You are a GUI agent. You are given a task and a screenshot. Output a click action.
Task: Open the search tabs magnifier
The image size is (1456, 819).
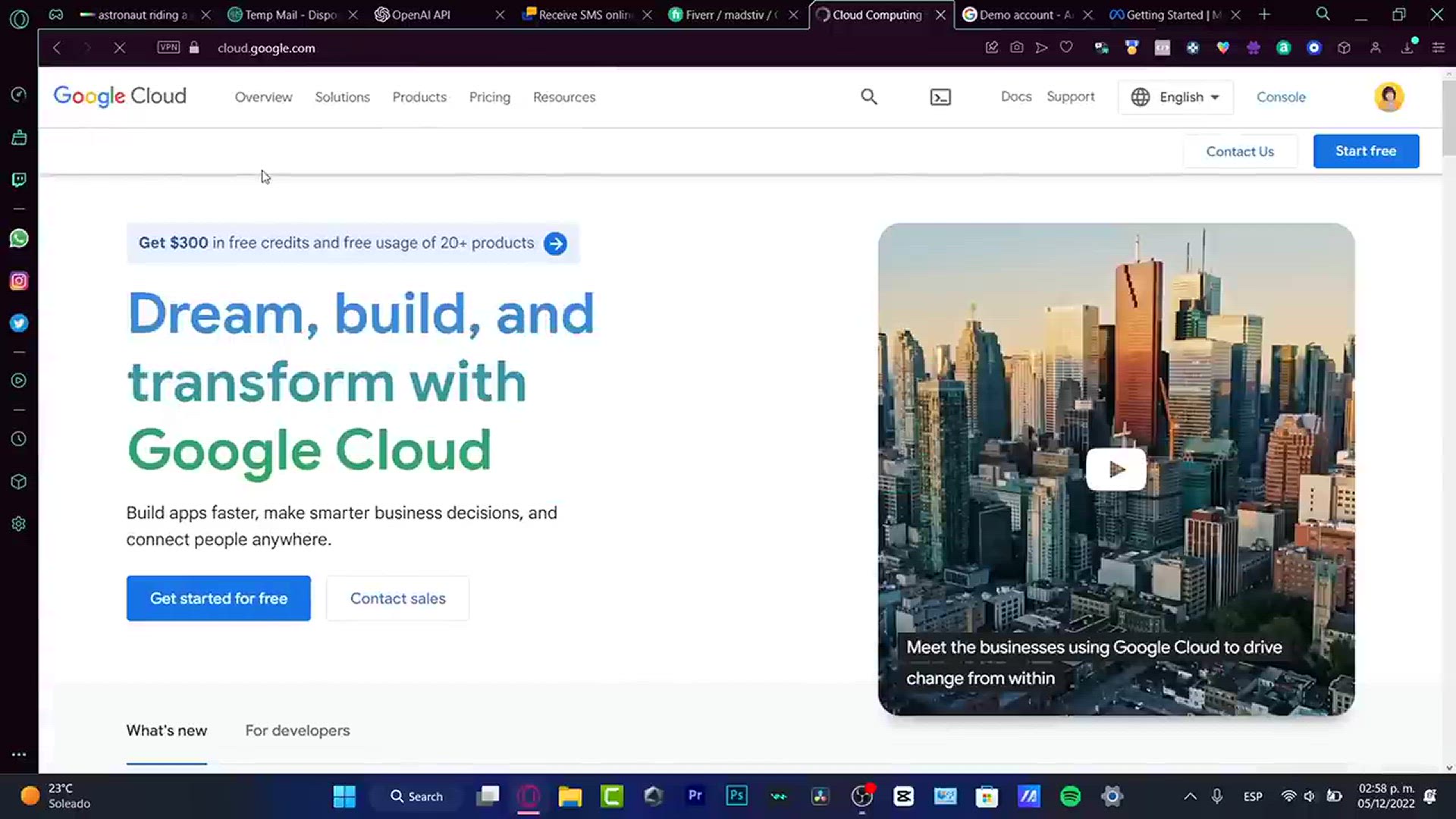(x=1323, y=14)
